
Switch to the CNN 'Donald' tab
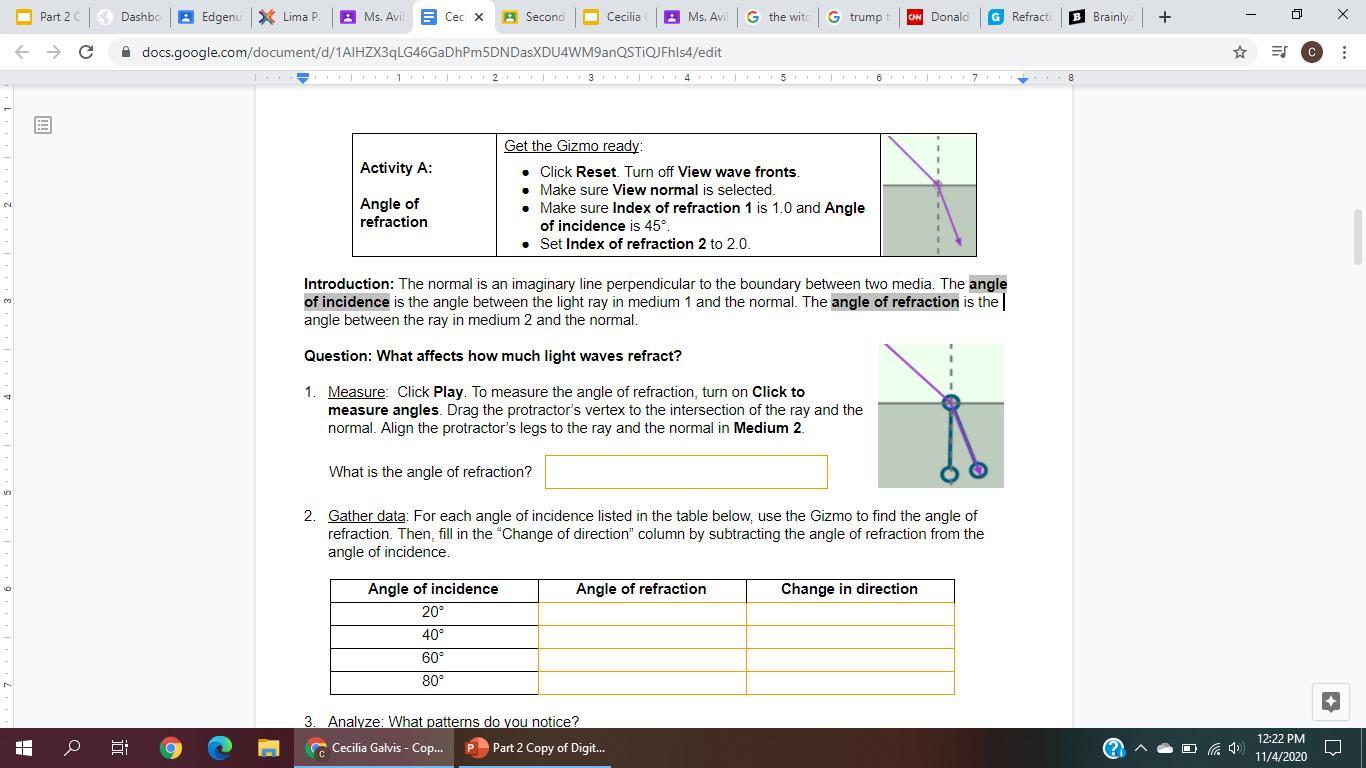pos(939,17)
